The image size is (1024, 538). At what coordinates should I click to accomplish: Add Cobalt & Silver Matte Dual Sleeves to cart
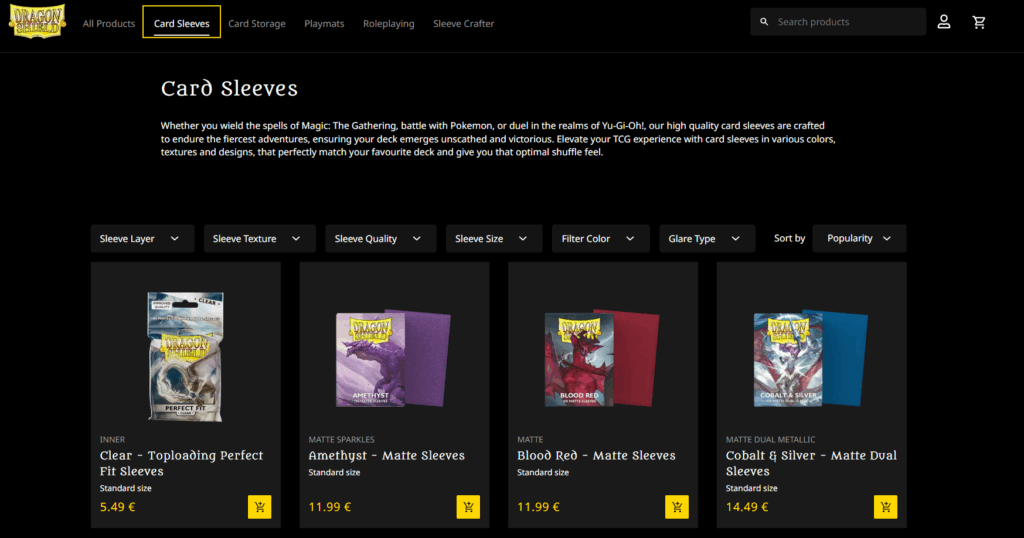(886, 507)
